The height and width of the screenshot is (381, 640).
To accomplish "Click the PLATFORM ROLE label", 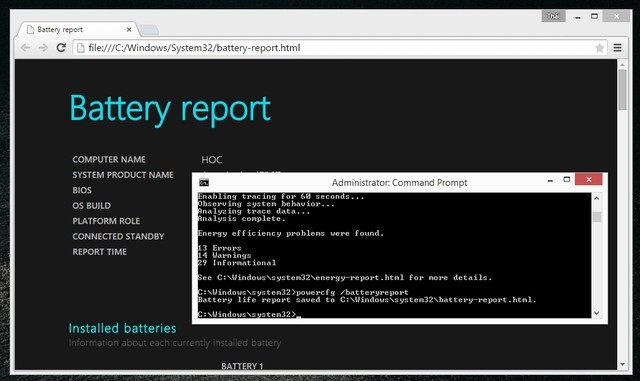I will (106, 221).
